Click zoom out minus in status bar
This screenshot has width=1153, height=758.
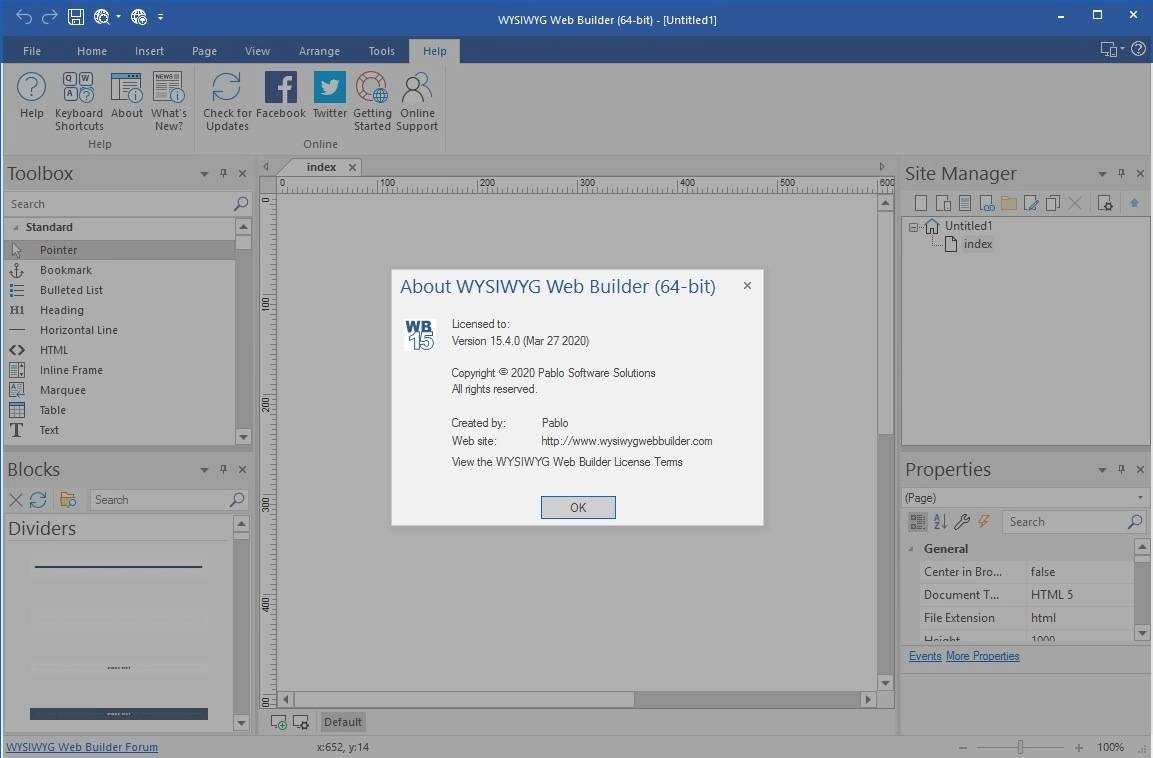[x=962, y=747]
